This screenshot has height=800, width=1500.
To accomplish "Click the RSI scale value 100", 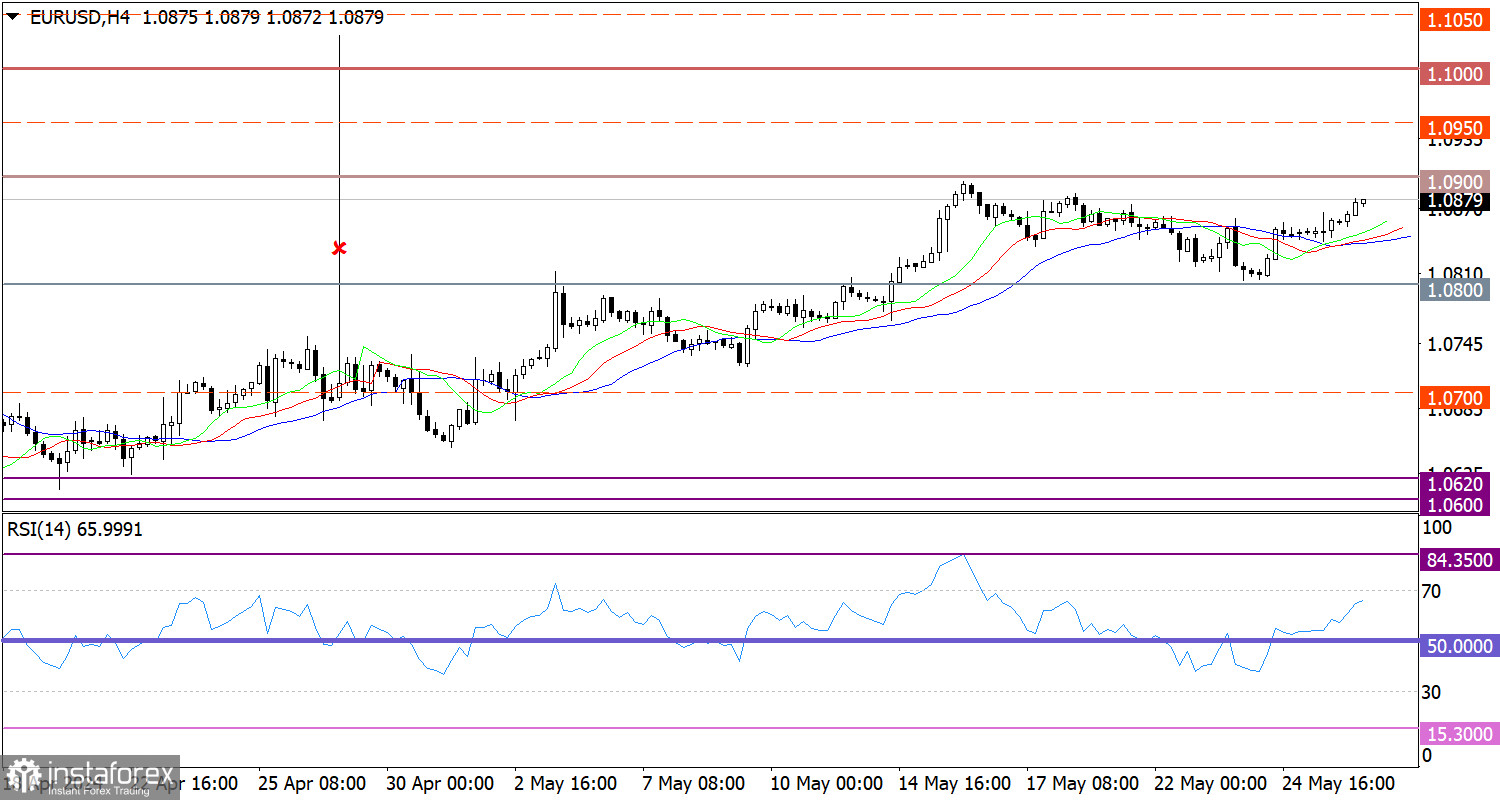I will coord(1437,526).
